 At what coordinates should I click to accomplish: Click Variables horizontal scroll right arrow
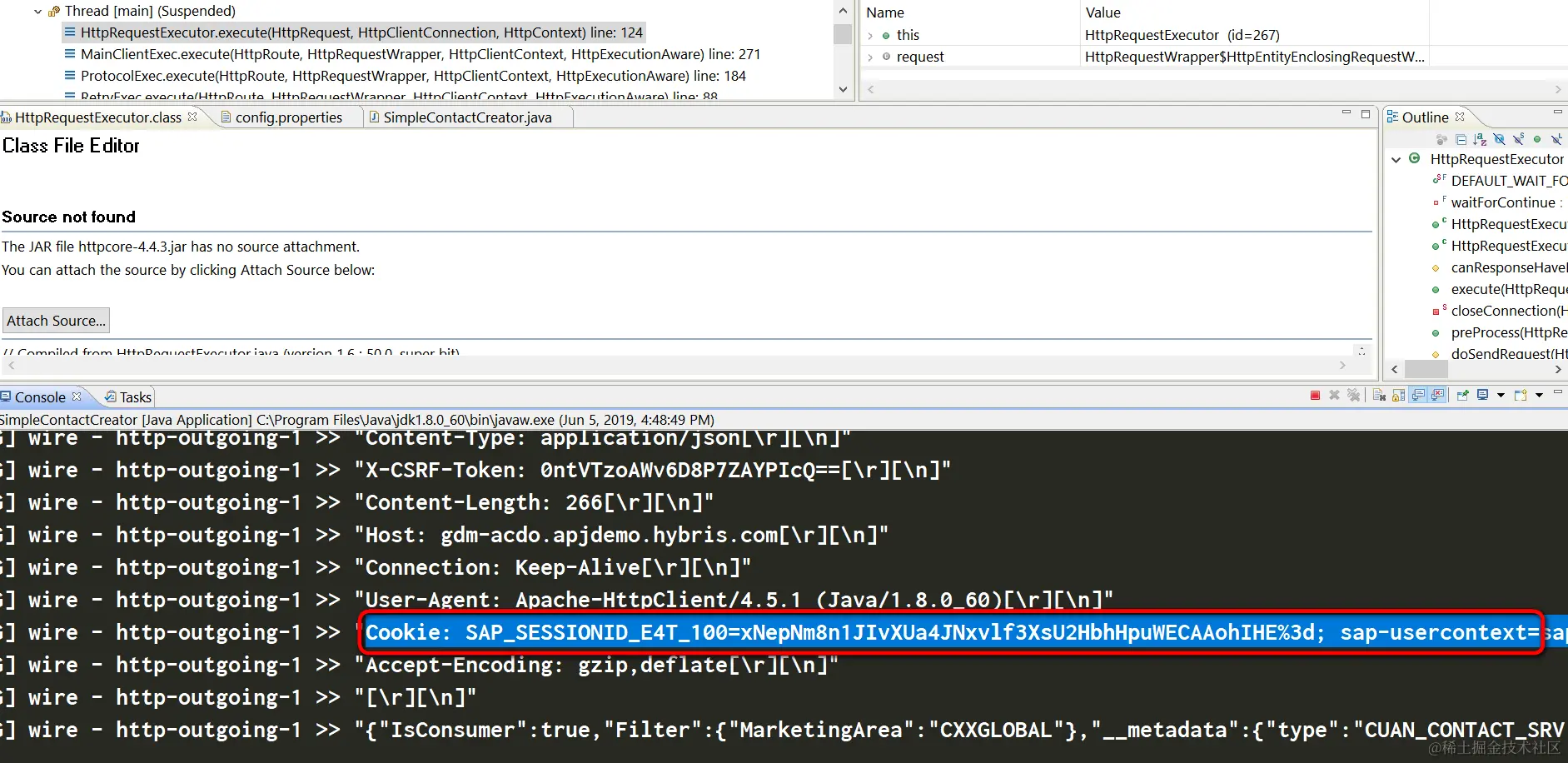(x=1558, y=88)
